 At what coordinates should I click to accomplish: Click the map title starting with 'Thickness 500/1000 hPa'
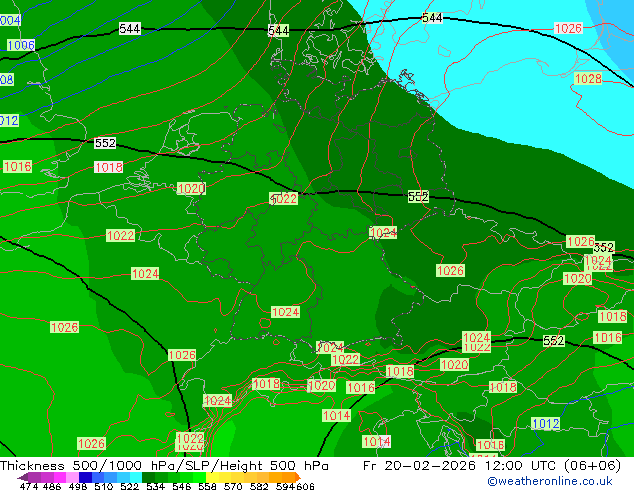point(164,466)
